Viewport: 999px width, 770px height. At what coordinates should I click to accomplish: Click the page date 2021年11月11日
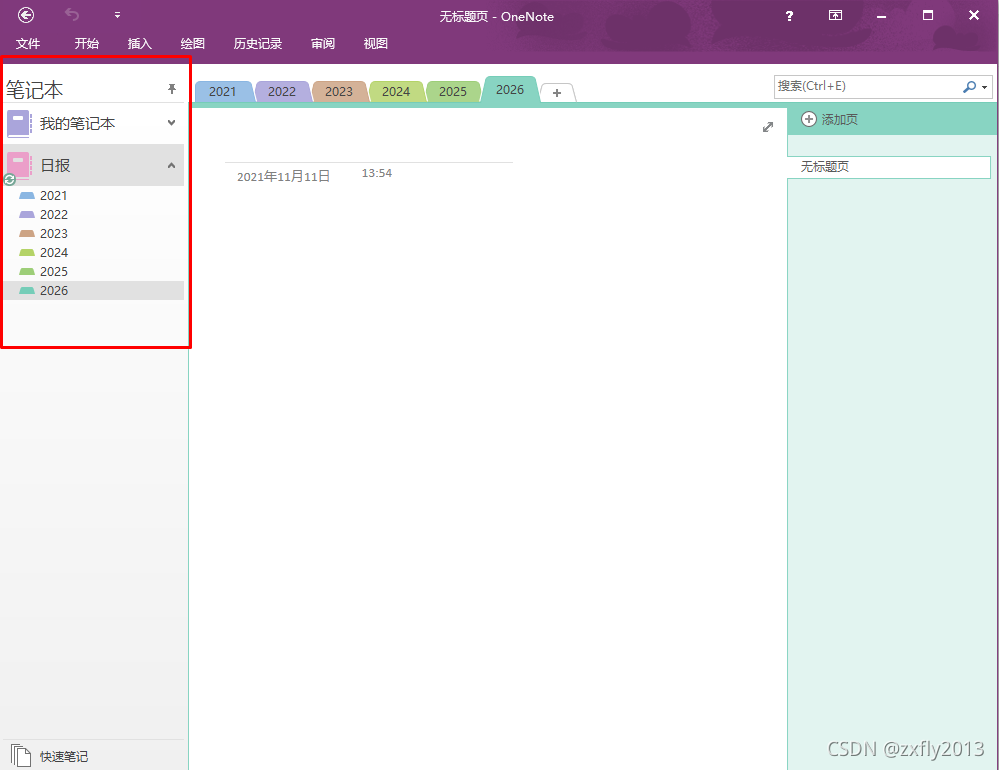point(284,176)
